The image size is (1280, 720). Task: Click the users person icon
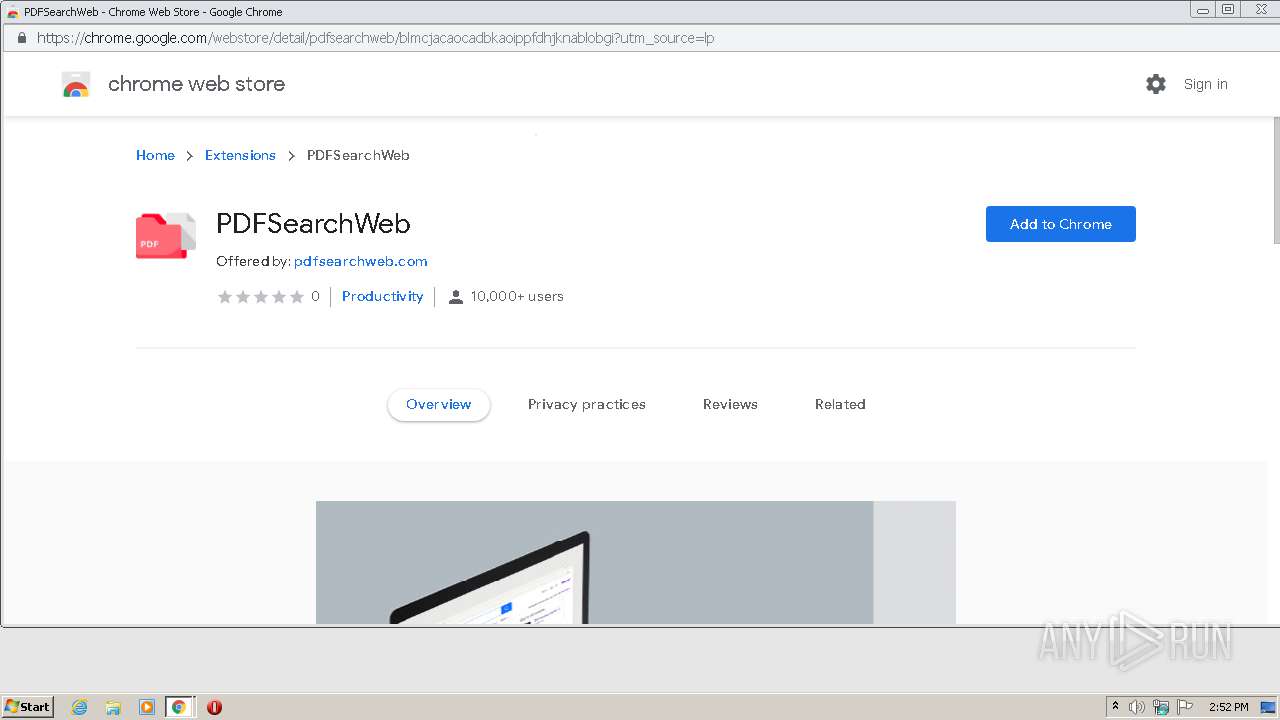click(456, 297)
